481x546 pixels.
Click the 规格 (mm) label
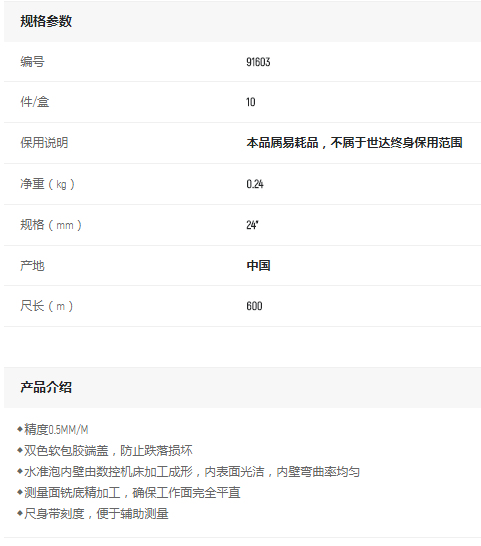[51, 225]
